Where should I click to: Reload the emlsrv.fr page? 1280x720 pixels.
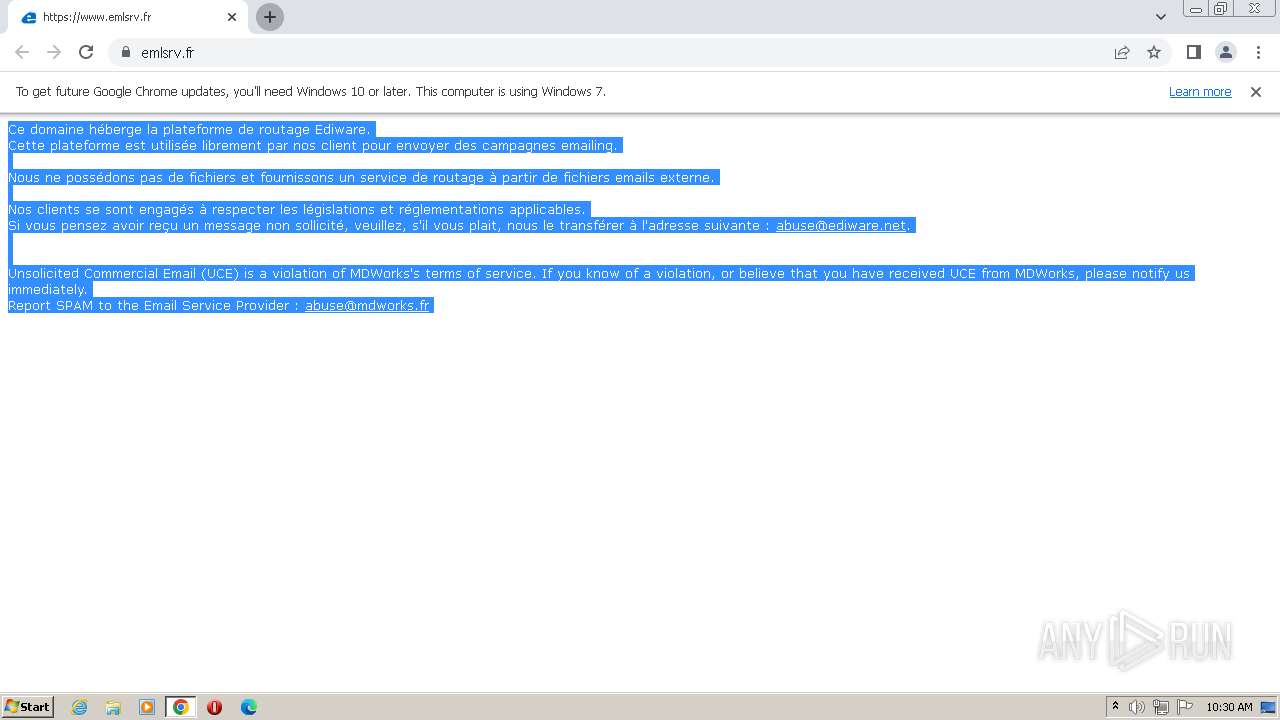point(86,52)
